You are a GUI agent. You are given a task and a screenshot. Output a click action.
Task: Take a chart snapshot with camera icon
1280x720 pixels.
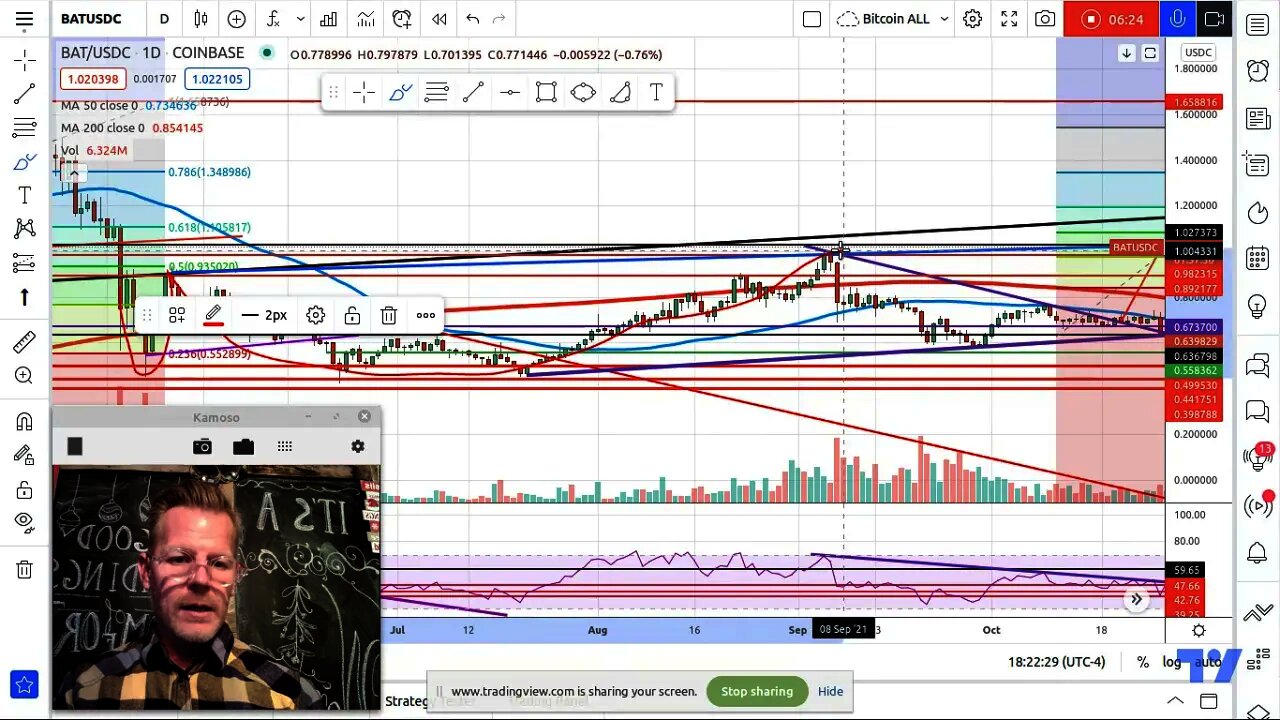point(1045,19)
